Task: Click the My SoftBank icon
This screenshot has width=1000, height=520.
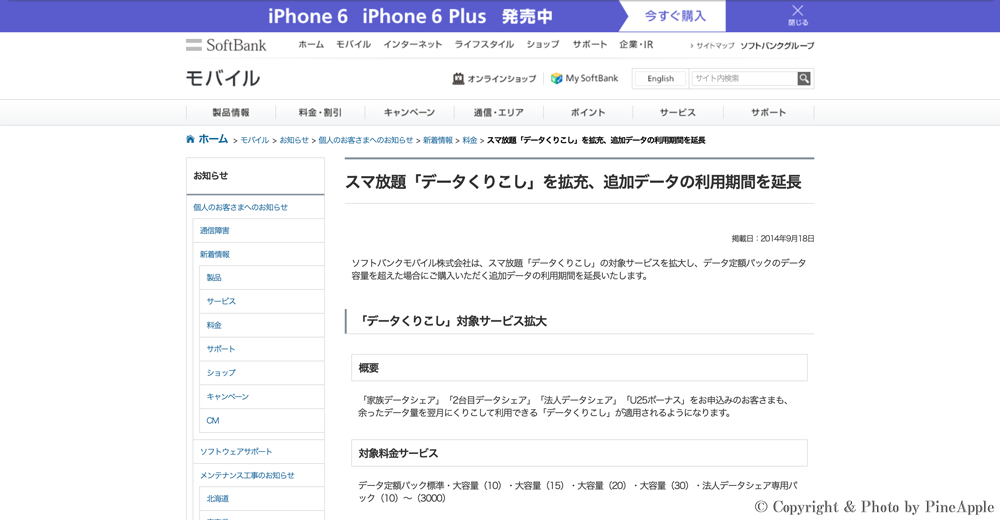Action: 557,79
